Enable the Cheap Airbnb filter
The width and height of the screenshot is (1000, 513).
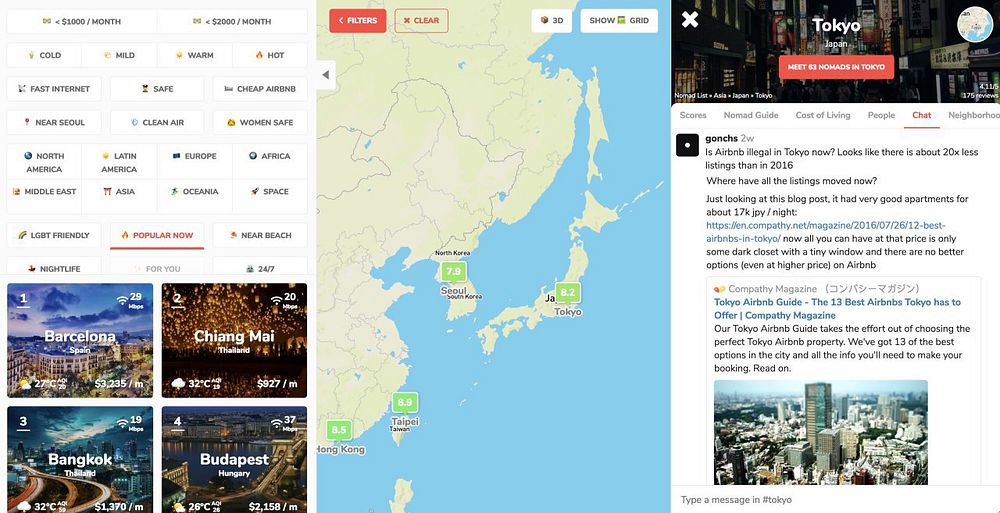coord(260,89)
